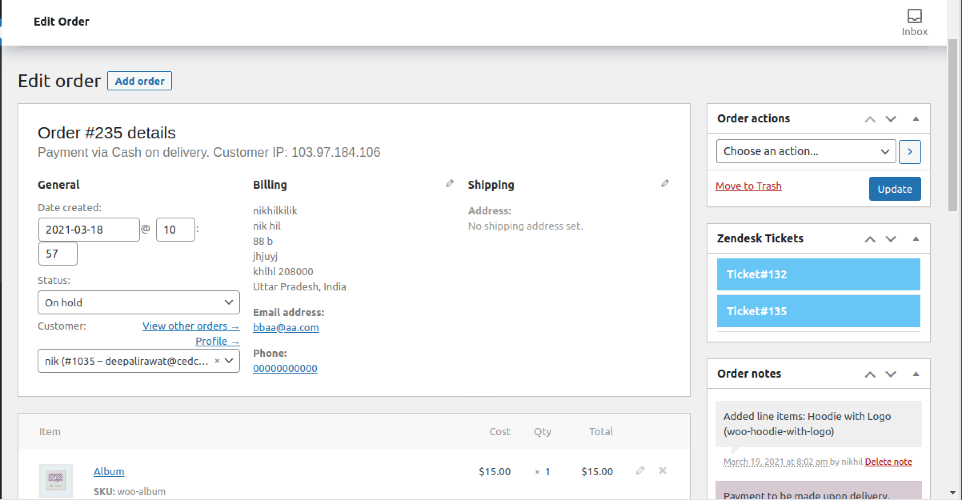Image resolution: width=962 pixels, height=500 pixels.
Task: Open View other orders link
Action: click(x=191, y=326)
